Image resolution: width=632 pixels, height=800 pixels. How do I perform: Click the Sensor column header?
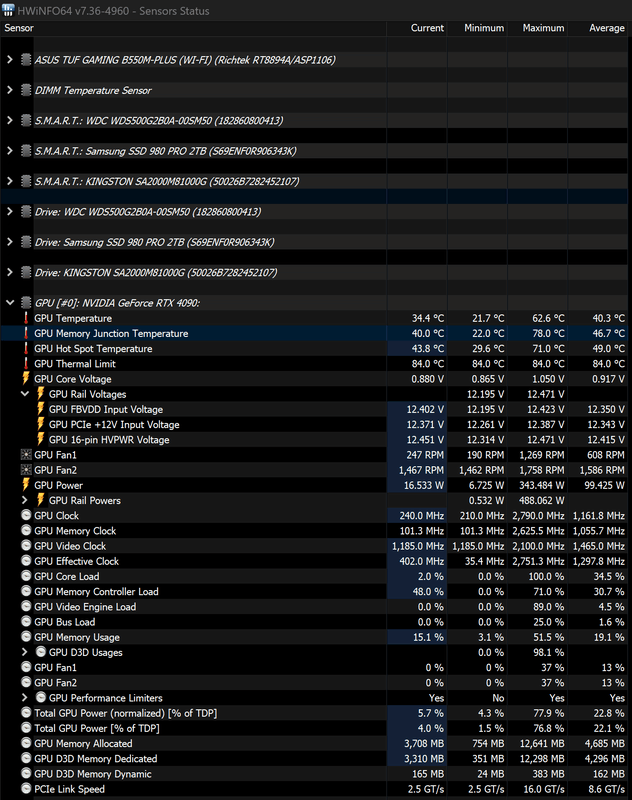pos(19,28)
